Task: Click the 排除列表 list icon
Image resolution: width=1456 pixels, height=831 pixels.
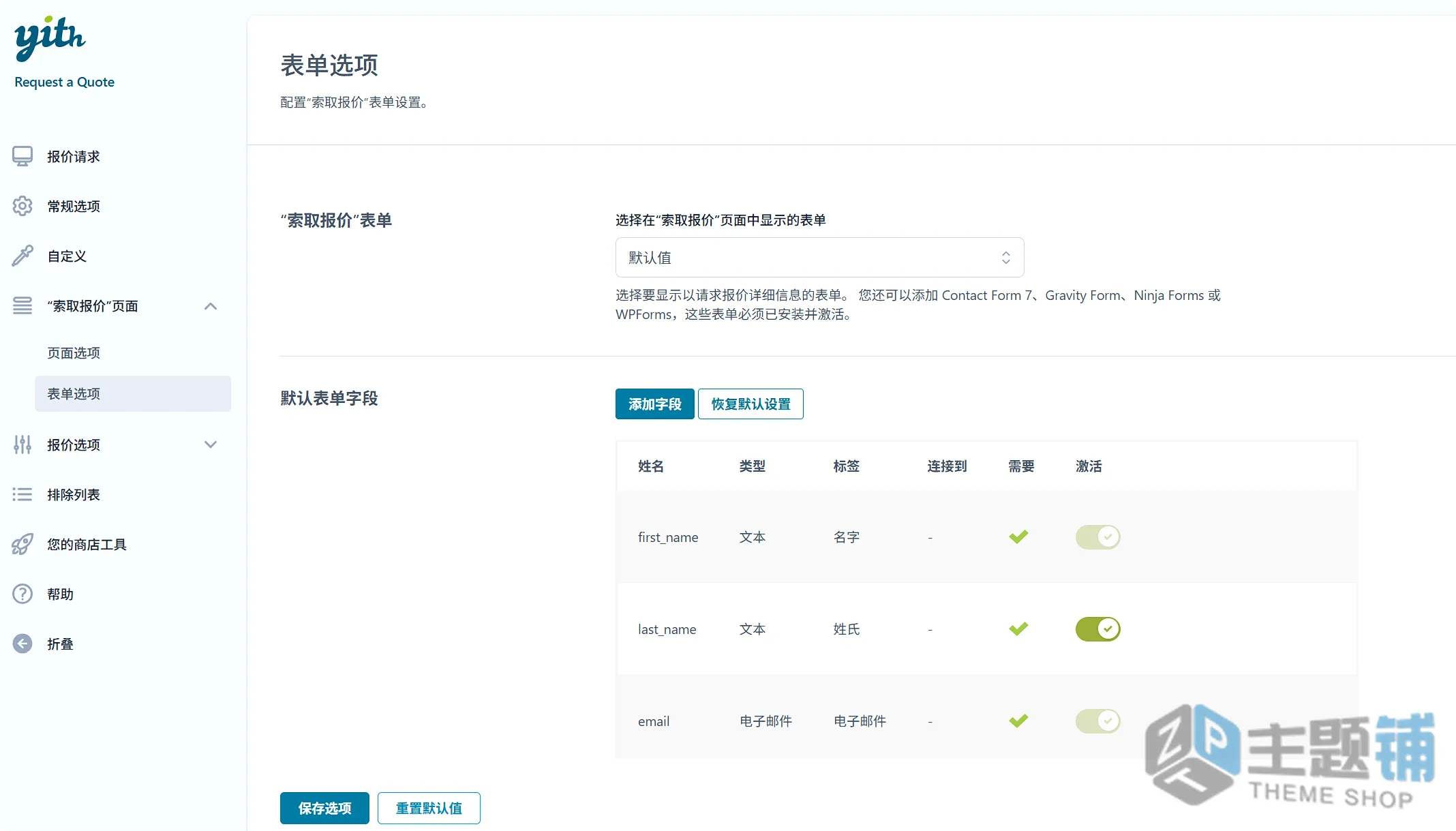Action: [x=22, y=494]
